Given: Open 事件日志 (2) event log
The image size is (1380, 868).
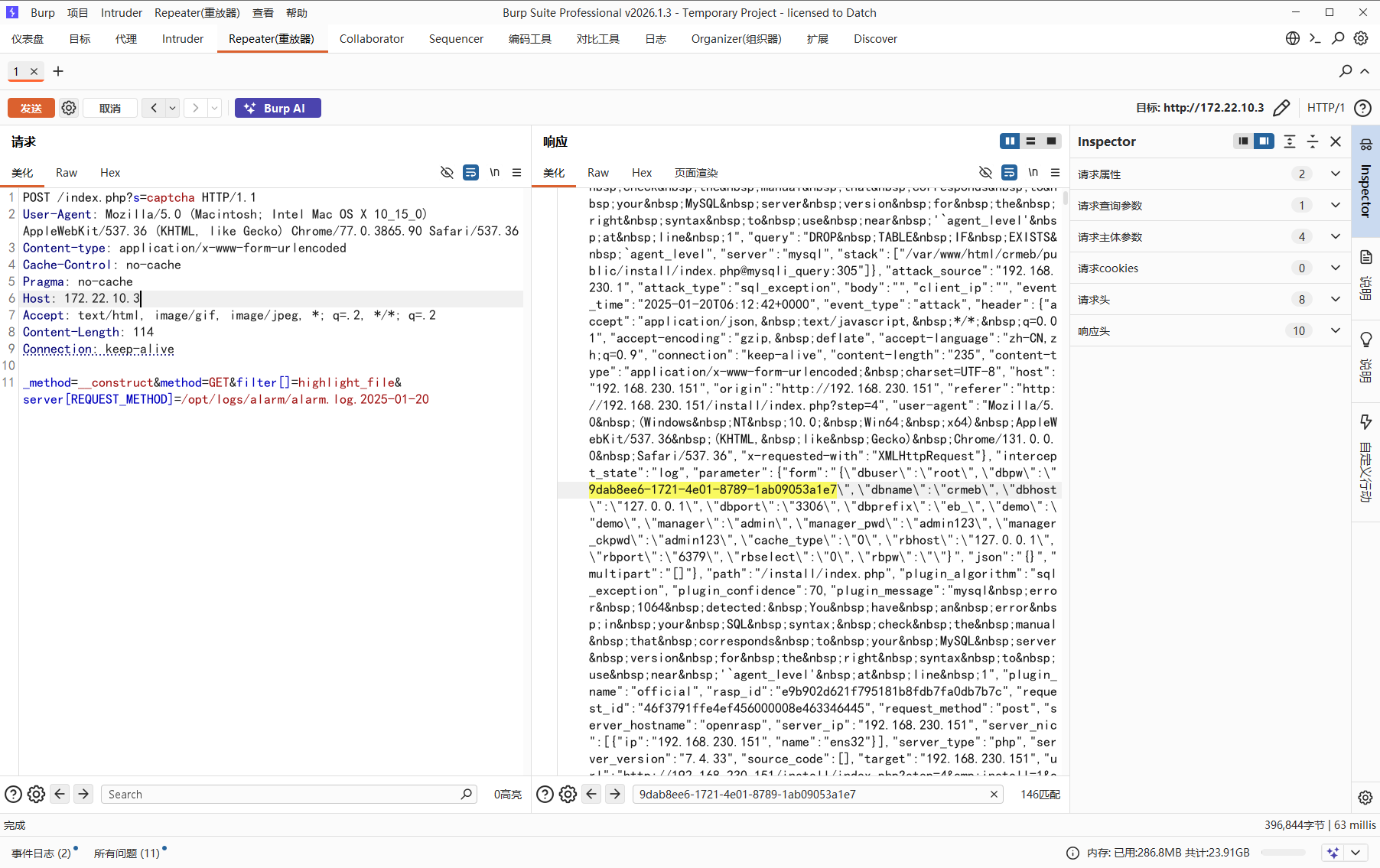Looking at the screenshot, I should pyautogui.click(x=41, y=853).
